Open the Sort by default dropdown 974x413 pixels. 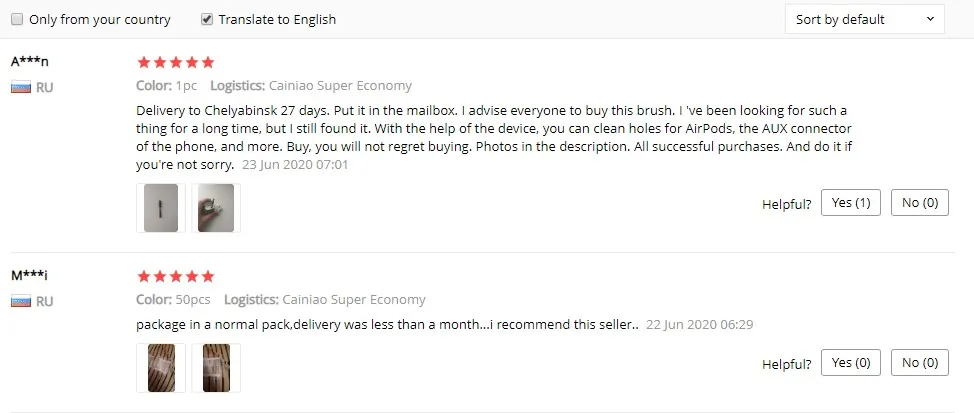pos(865,19)
